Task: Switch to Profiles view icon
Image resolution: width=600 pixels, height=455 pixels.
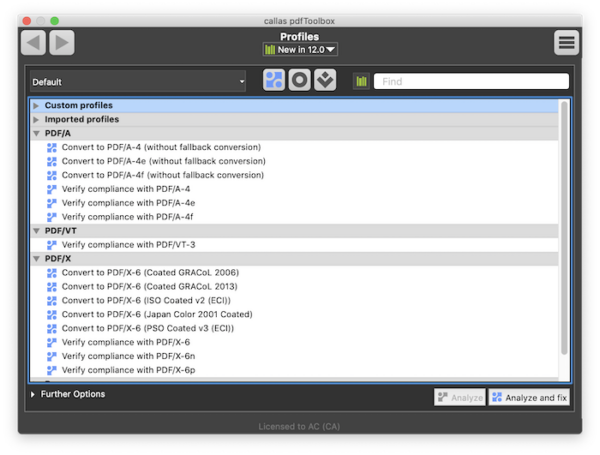Action: 274,80
